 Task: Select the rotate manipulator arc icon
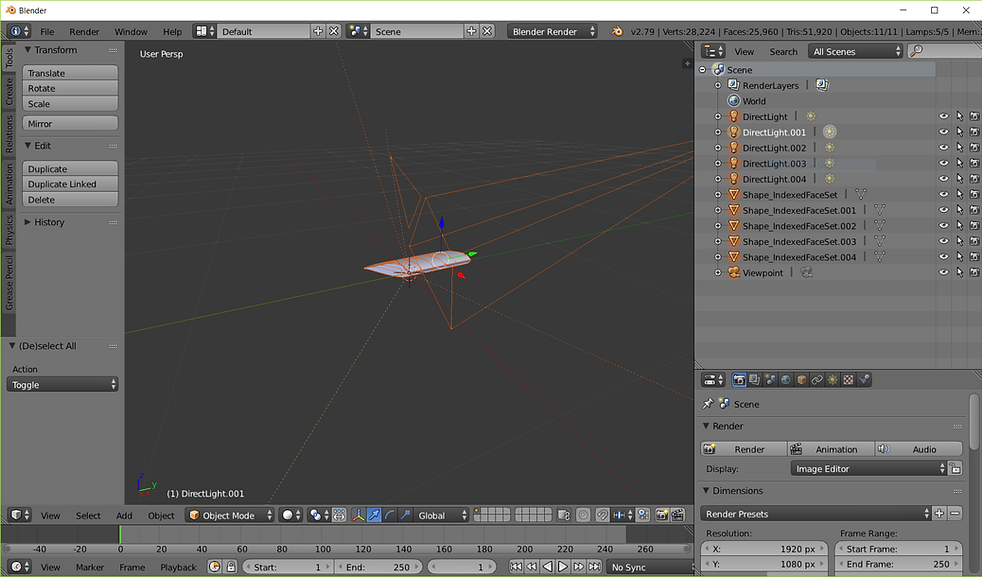point(390,515)
